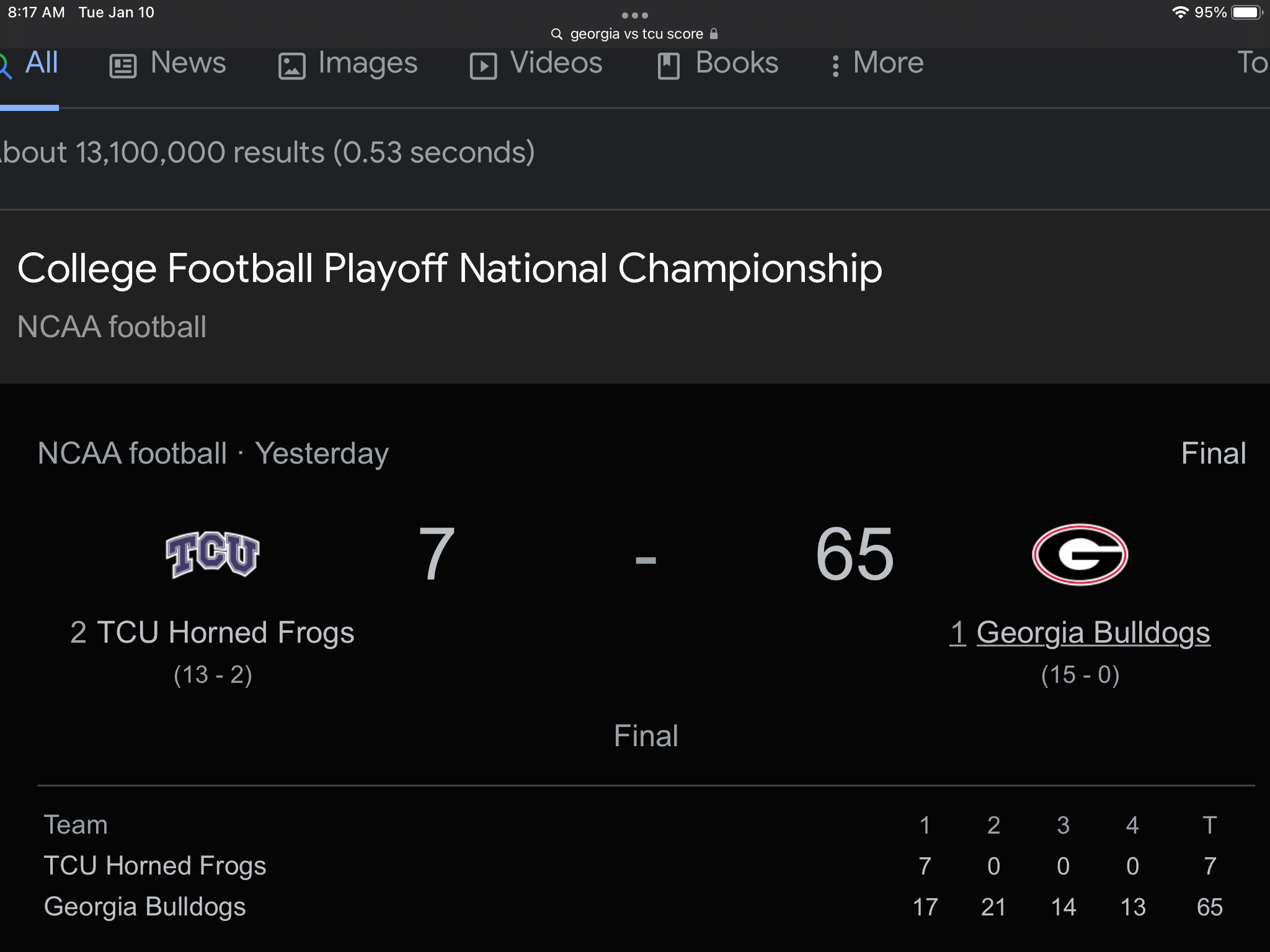Click the Videos tab play icon
1270x952 pixels.
pos(483,66)
